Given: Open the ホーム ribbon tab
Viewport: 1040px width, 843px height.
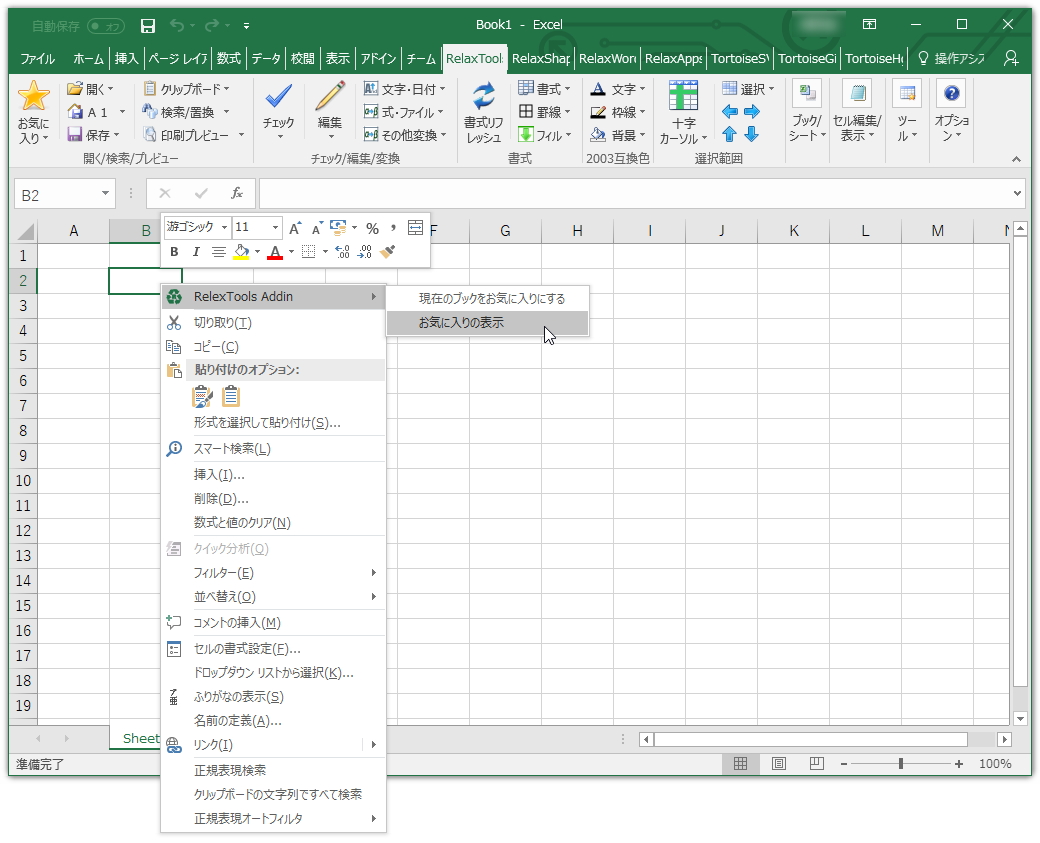Looking at the screenshot, I should point(88,59).
